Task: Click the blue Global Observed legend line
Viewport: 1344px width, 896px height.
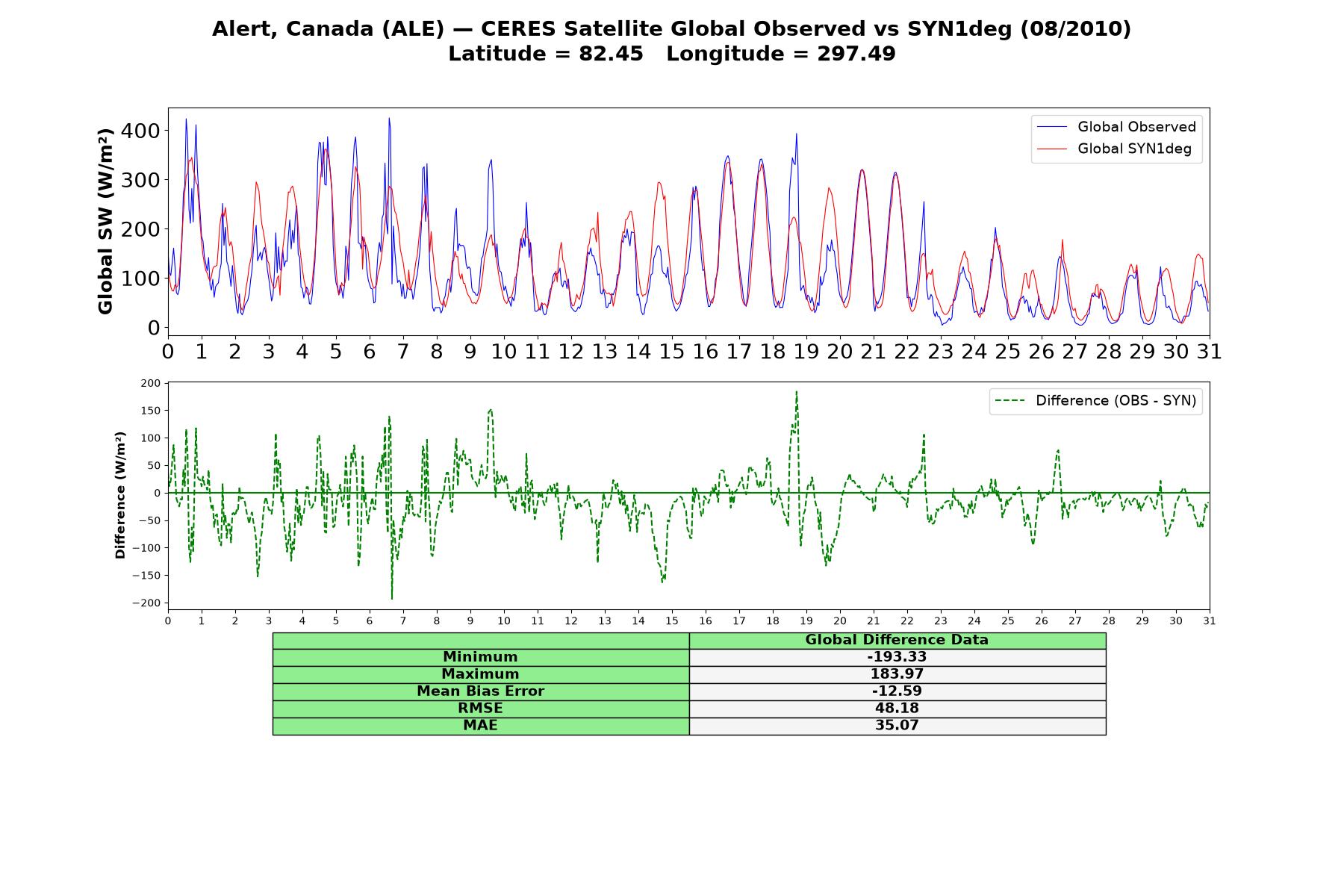Action: point(1052,127)
